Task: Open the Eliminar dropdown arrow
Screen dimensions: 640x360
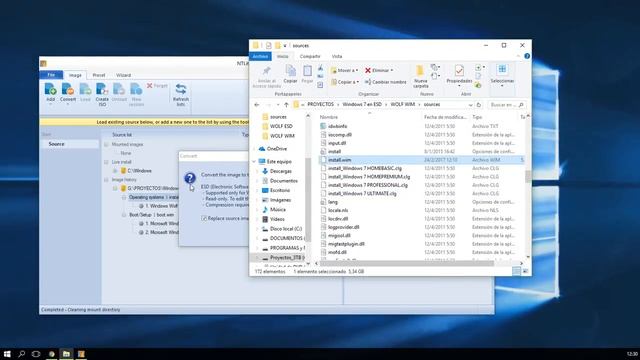Action: (392, 71)
